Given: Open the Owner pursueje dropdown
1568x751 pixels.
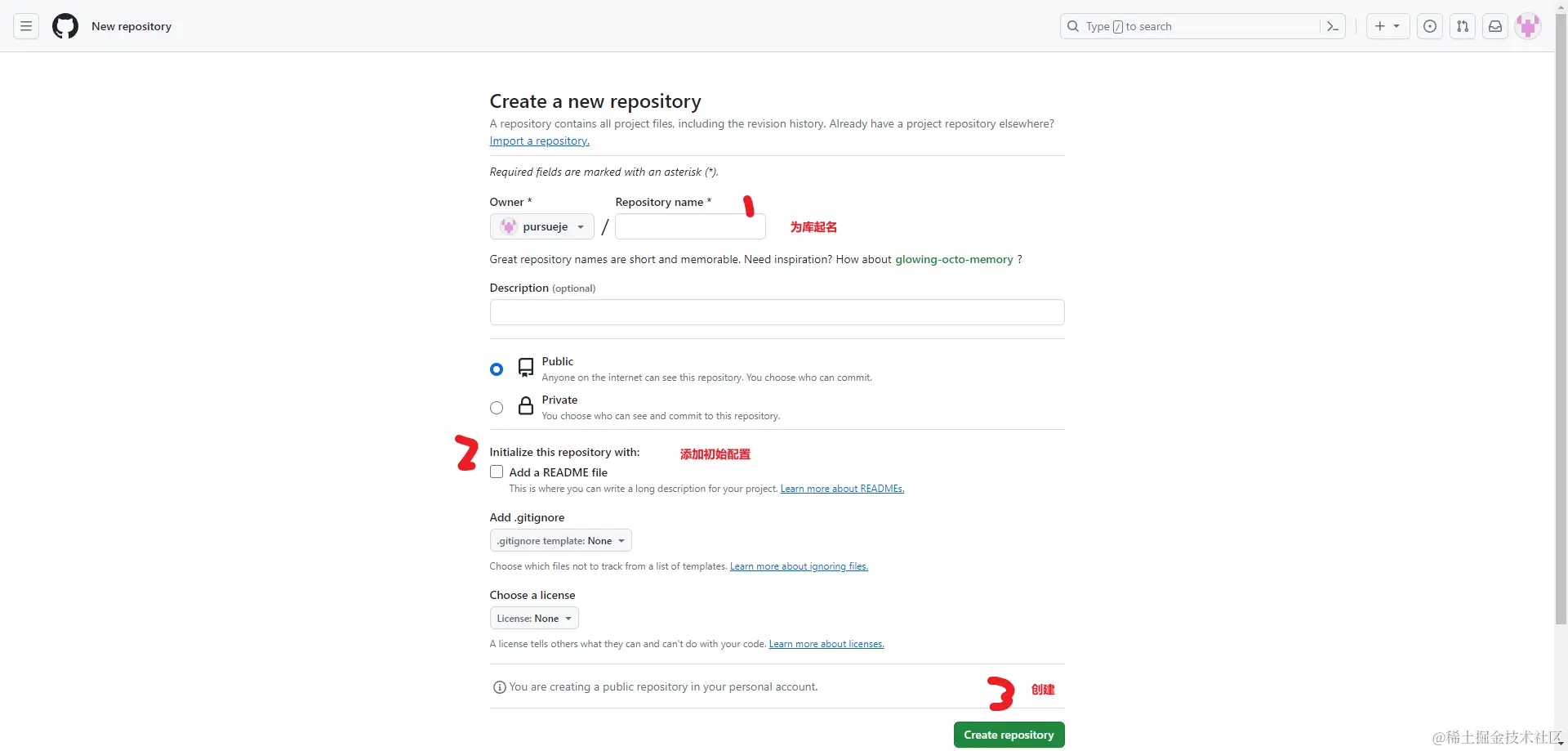Looking at the screenshot, I should (542, 226).
